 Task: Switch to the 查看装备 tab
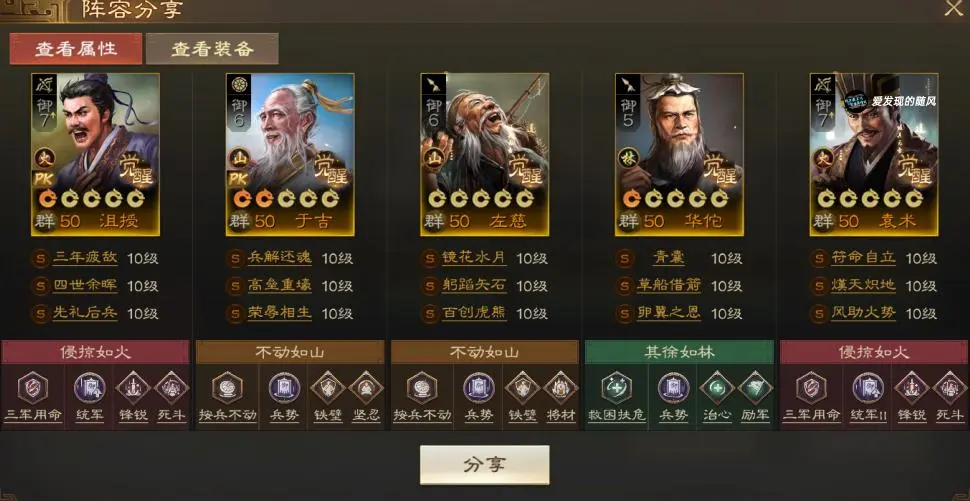click(x=212, y=49)
